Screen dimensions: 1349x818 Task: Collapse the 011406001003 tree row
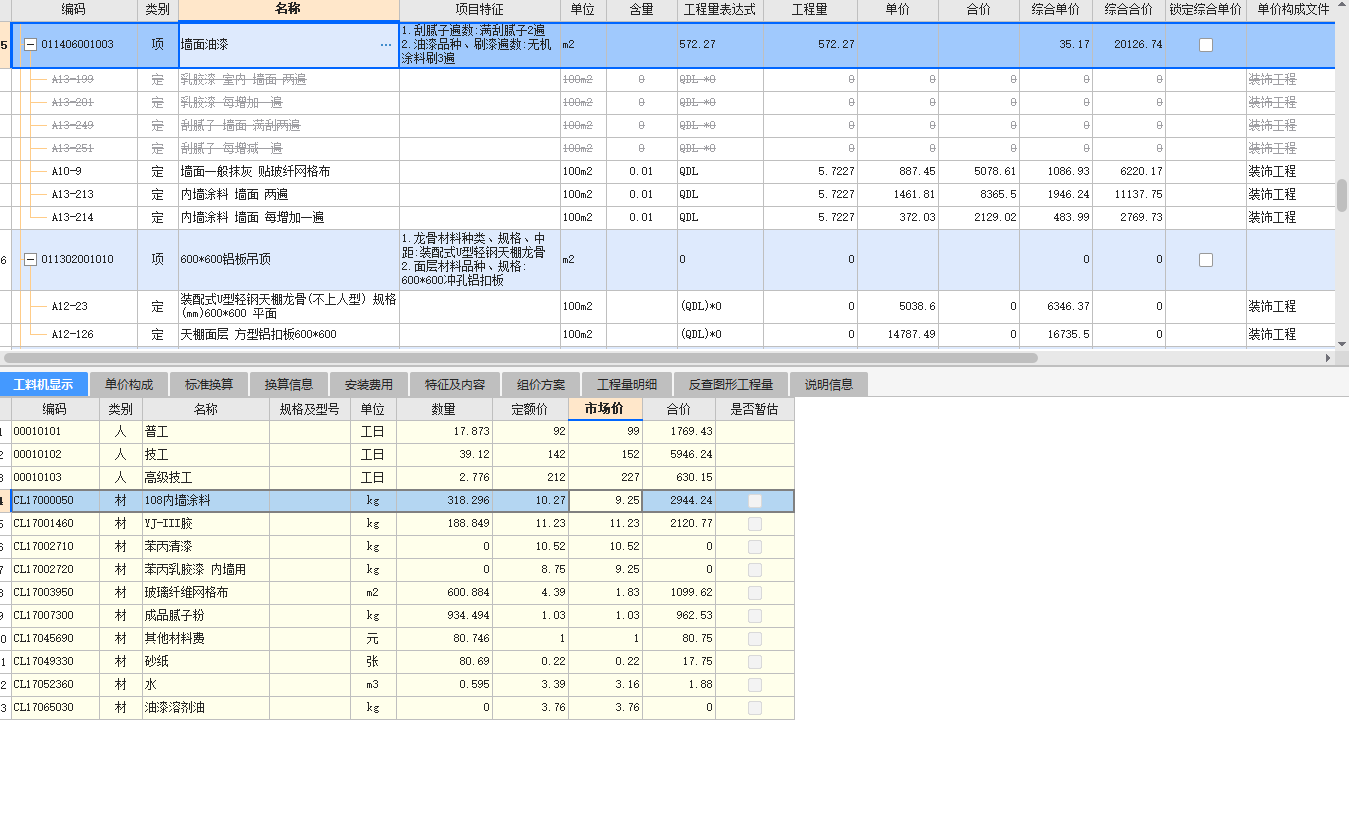tap(31, 45)
